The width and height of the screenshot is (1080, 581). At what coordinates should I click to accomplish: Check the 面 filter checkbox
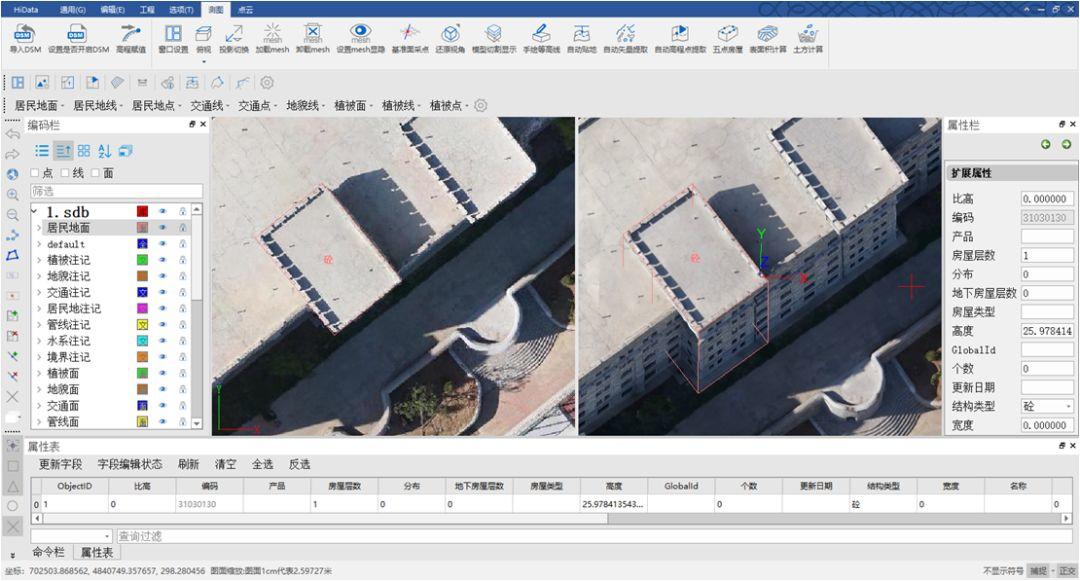(96, 173)
